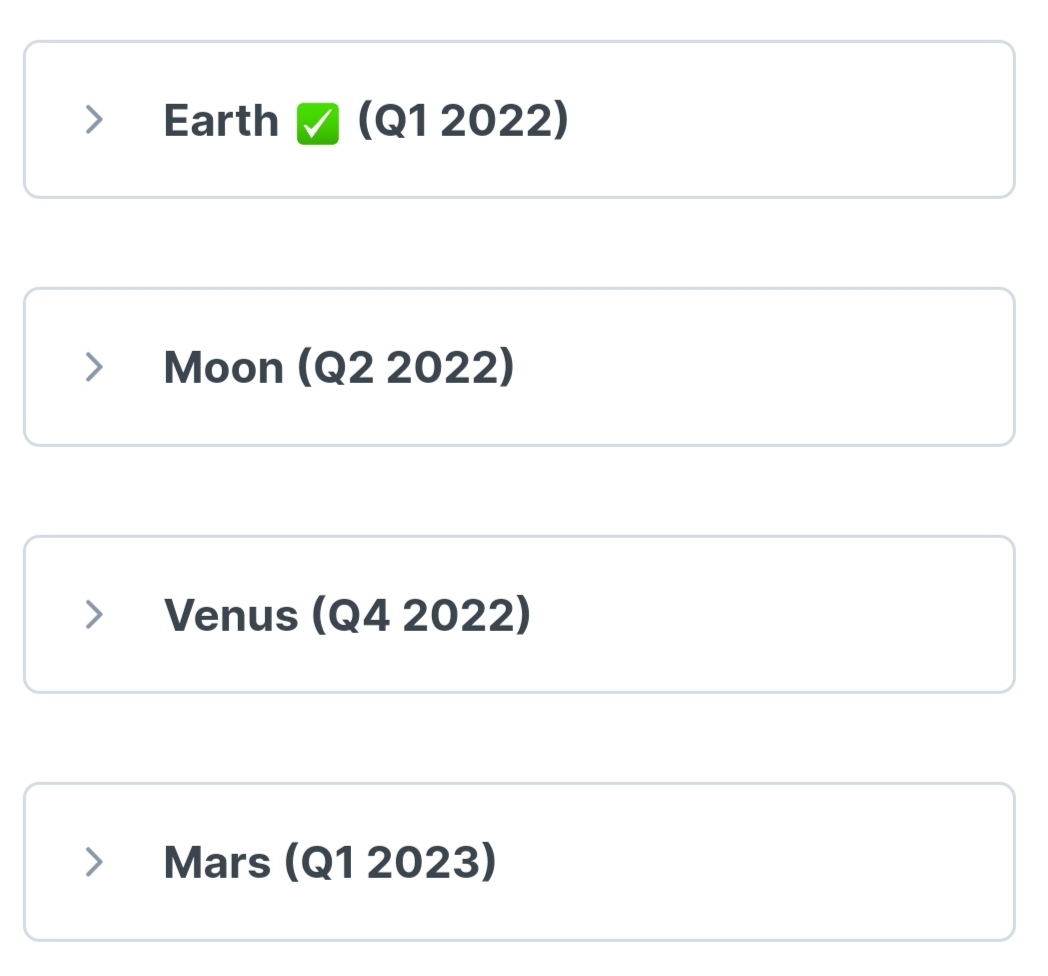Click the chevron beside Mars
Screen dimensions: 1048x976
coord(95,861)
